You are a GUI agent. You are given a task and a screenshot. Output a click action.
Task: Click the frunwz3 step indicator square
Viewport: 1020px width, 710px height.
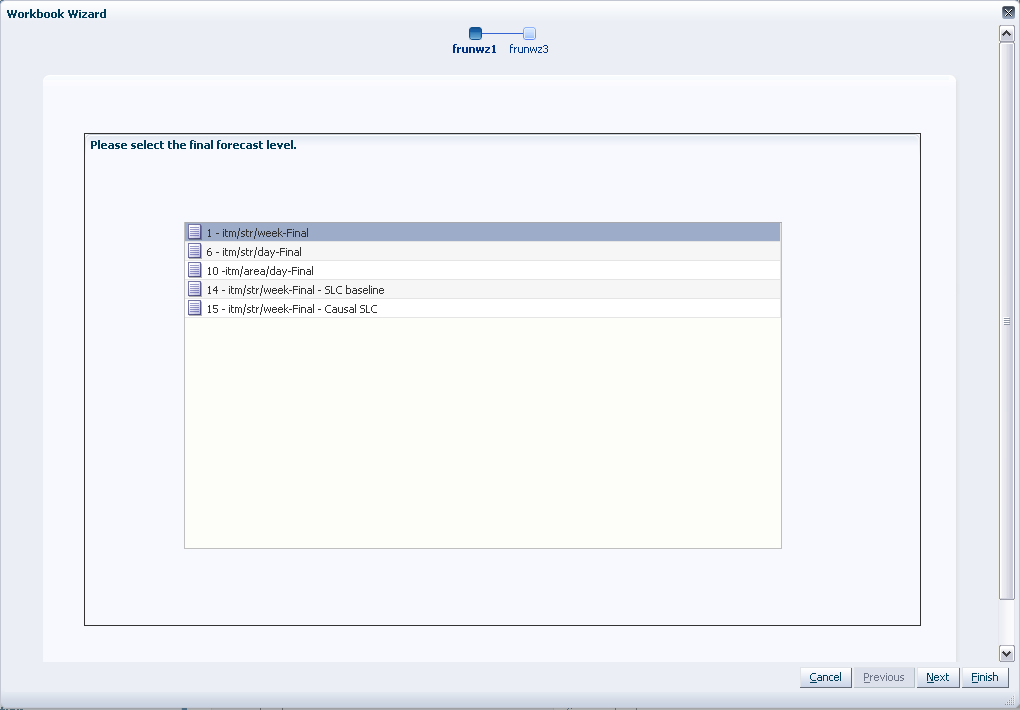click(530, 33)
